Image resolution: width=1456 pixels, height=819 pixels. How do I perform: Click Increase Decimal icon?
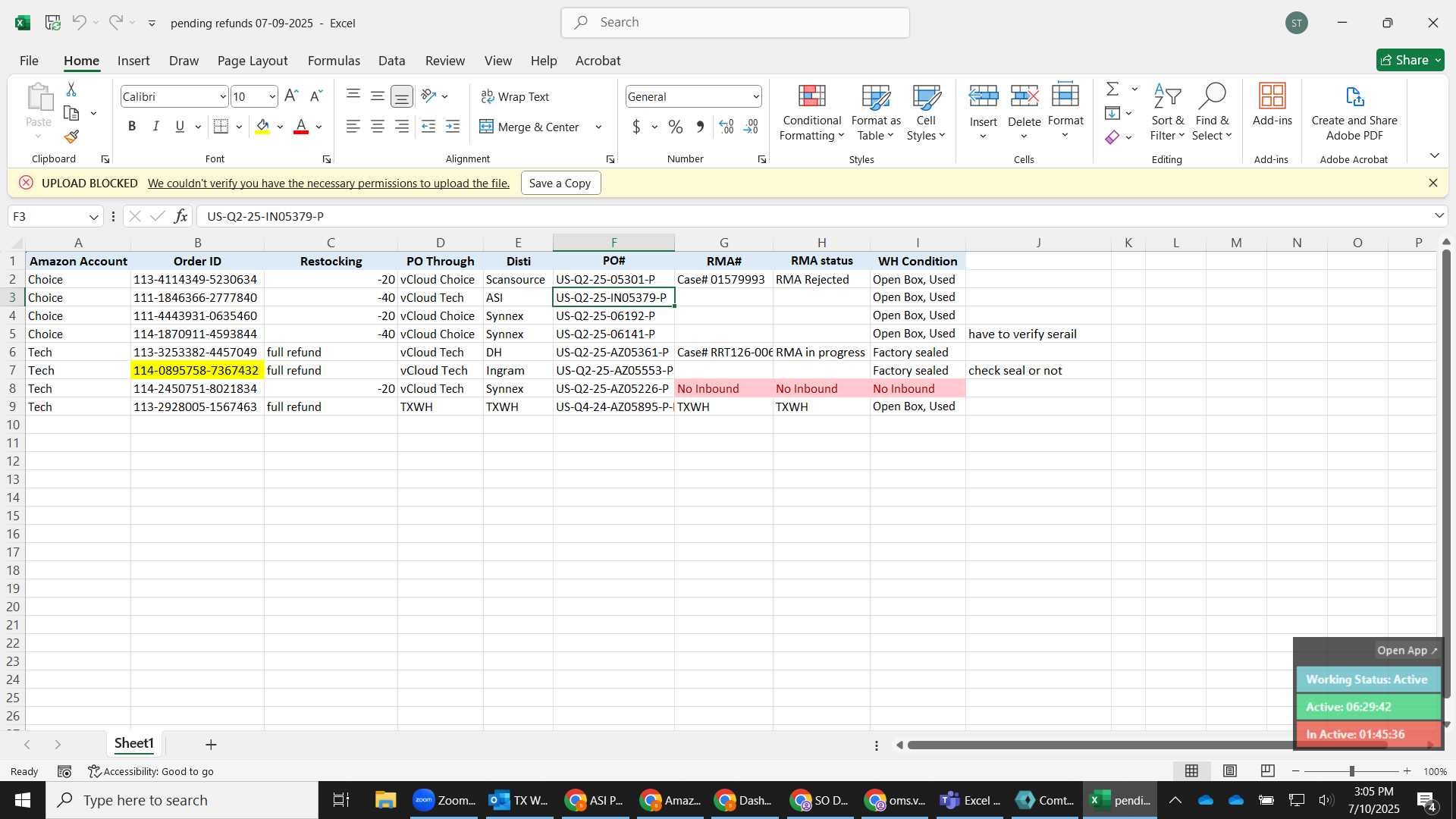coord(726,127)
